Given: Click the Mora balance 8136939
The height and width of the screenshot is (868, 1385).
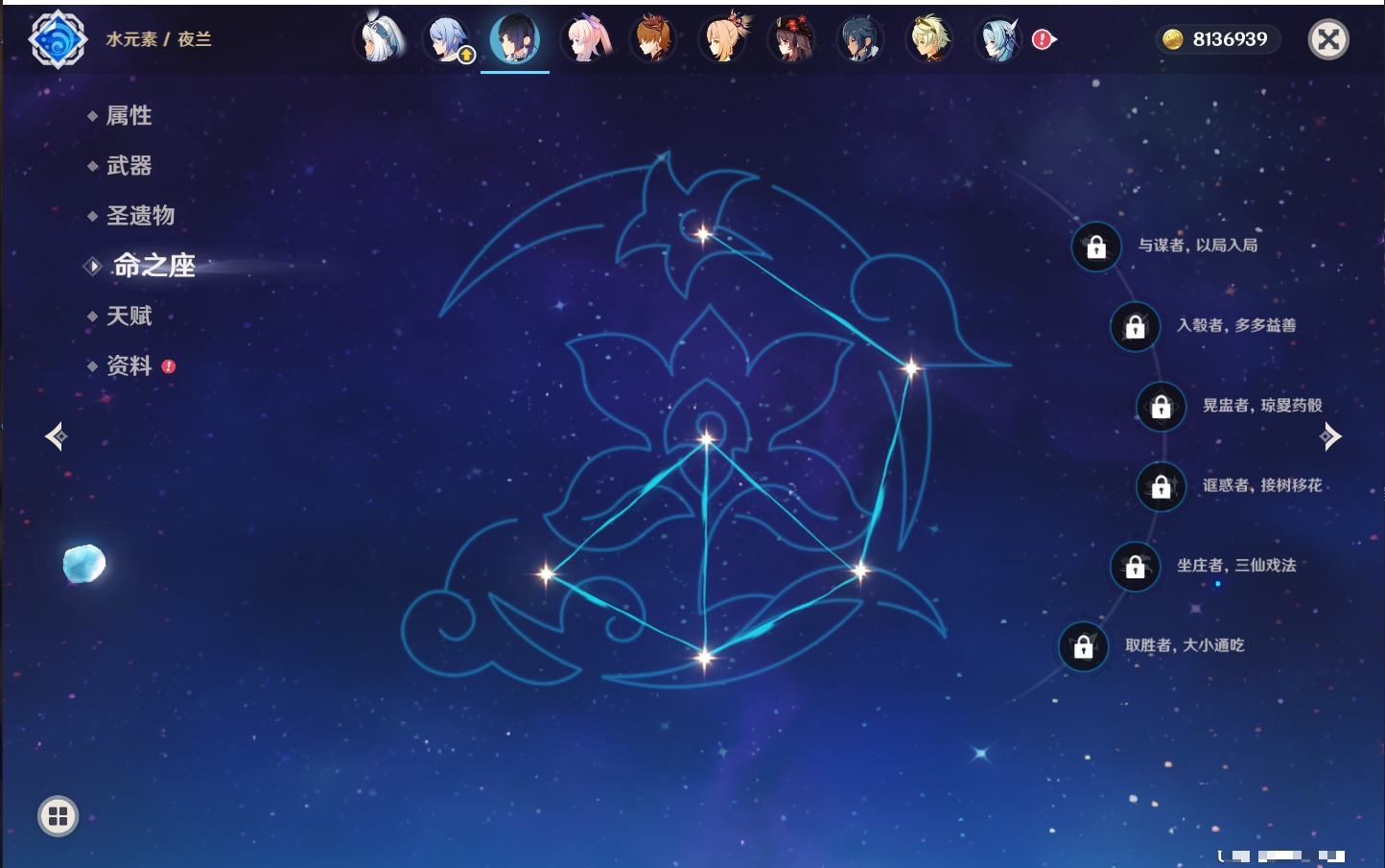Looking at the screenshot, I should 1230,39.
